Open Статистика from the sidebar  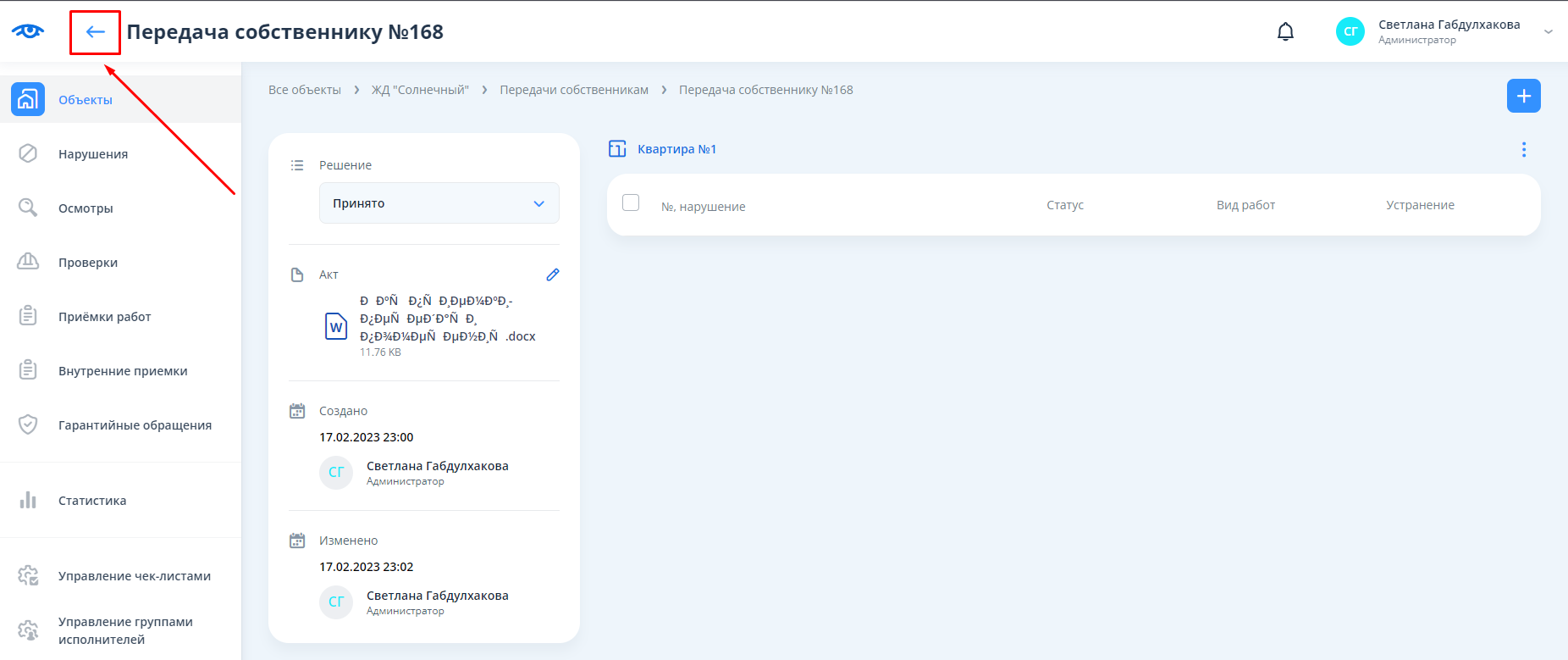(x=92, y=501)
